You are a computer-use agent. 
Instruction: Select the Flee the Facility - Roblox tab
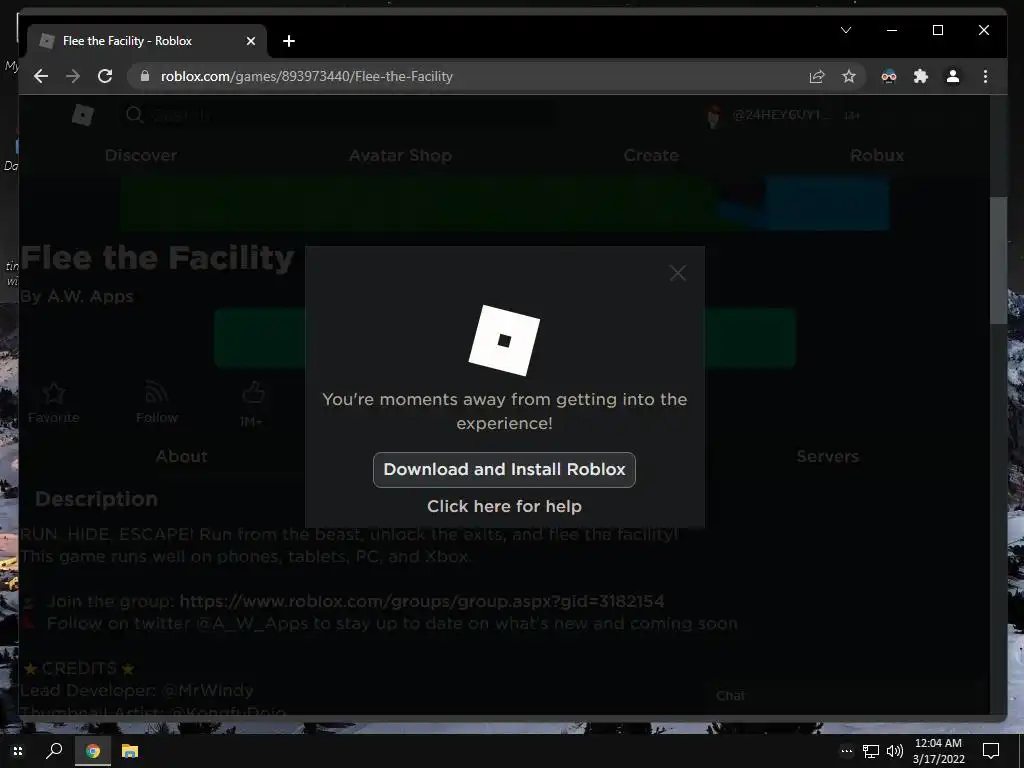[x=147, y=41]
